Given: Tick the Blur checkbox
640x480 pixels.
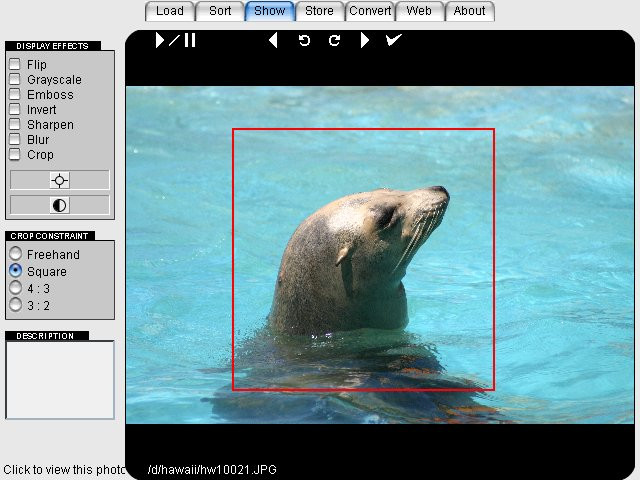Looking at the screenshot, I should (15, 140).
